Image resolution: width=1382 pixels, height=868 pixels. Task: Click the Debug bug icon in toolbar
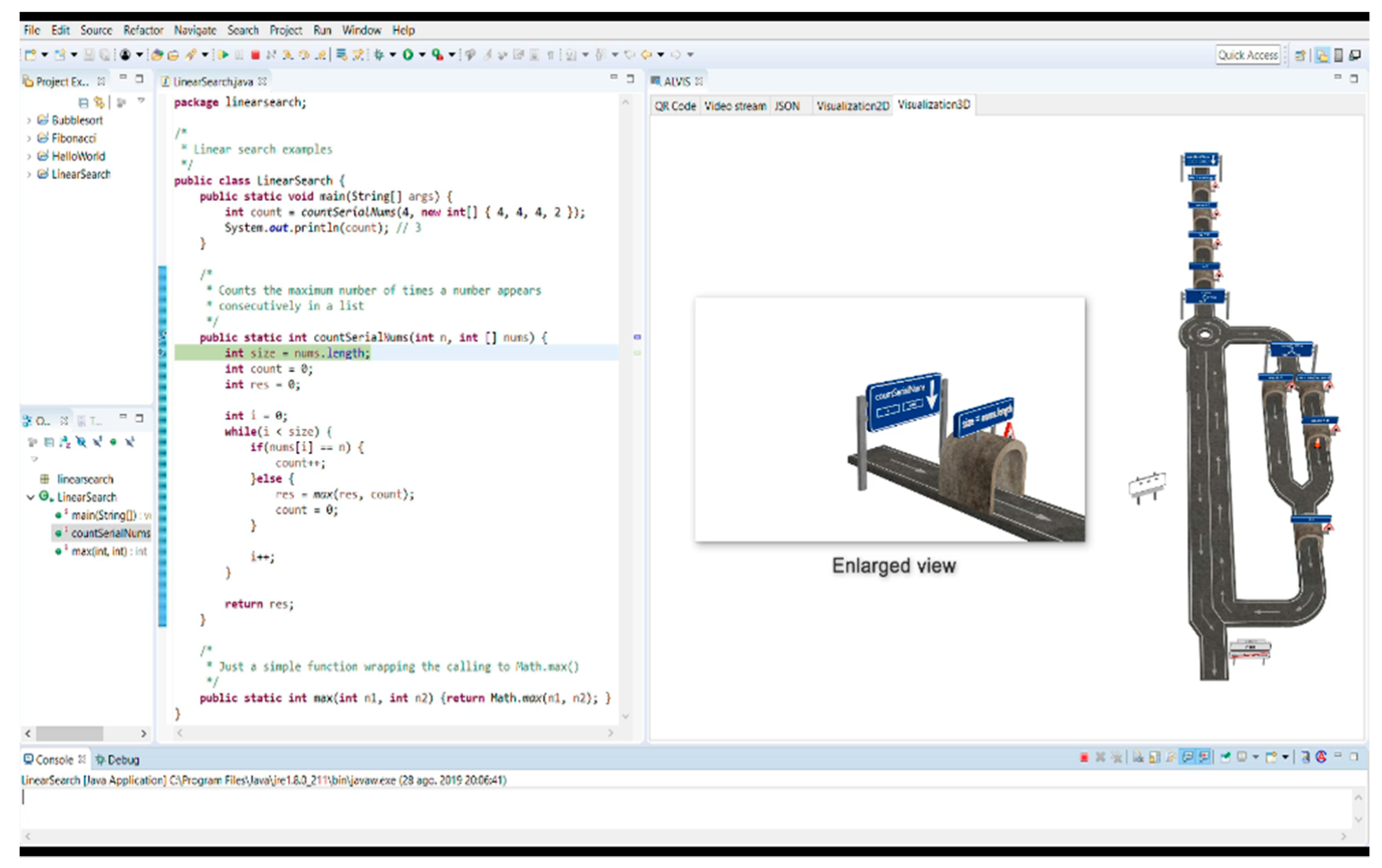coord(379,55)
